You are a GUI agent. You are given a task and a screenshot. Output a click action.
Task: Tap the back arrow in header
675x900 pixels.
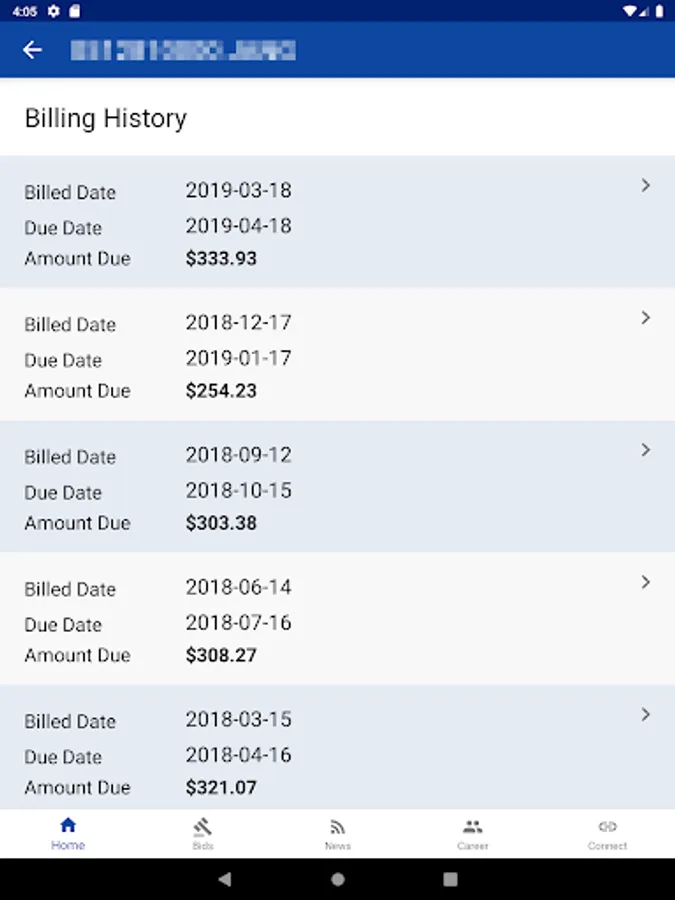coord(33,50)
